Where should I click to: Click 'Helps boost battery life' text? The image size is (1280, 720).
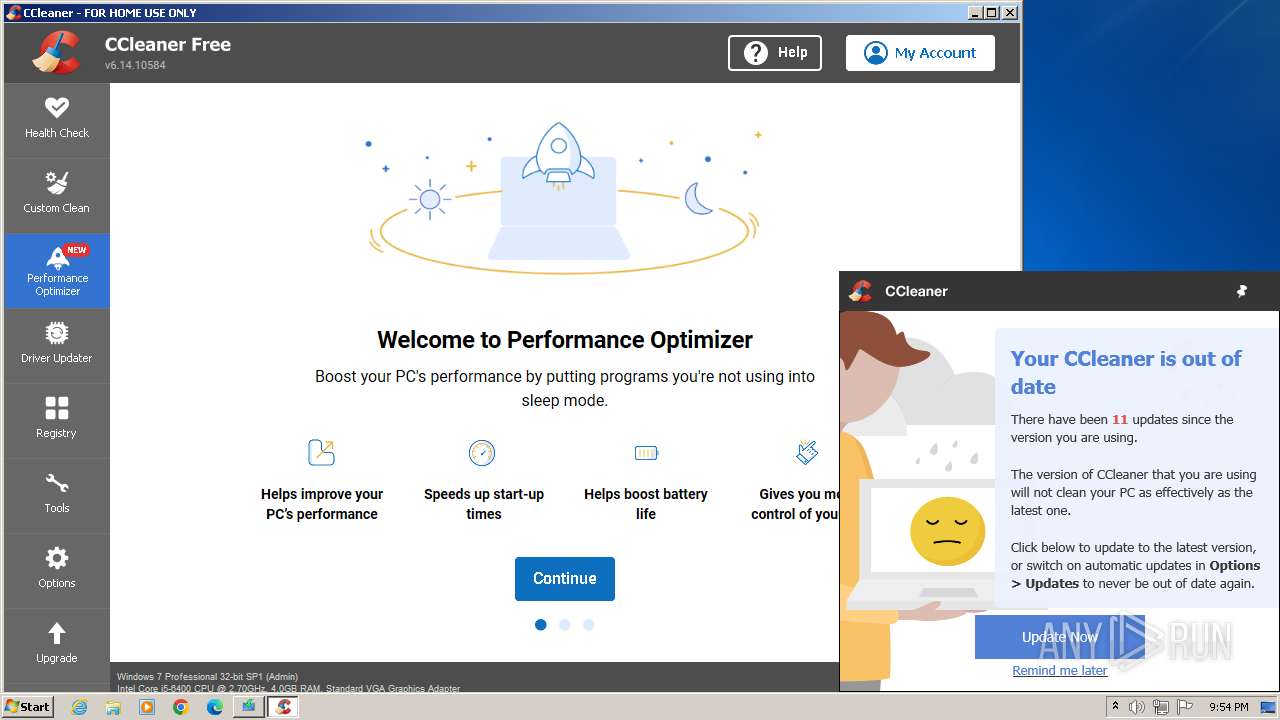point(646,504)
